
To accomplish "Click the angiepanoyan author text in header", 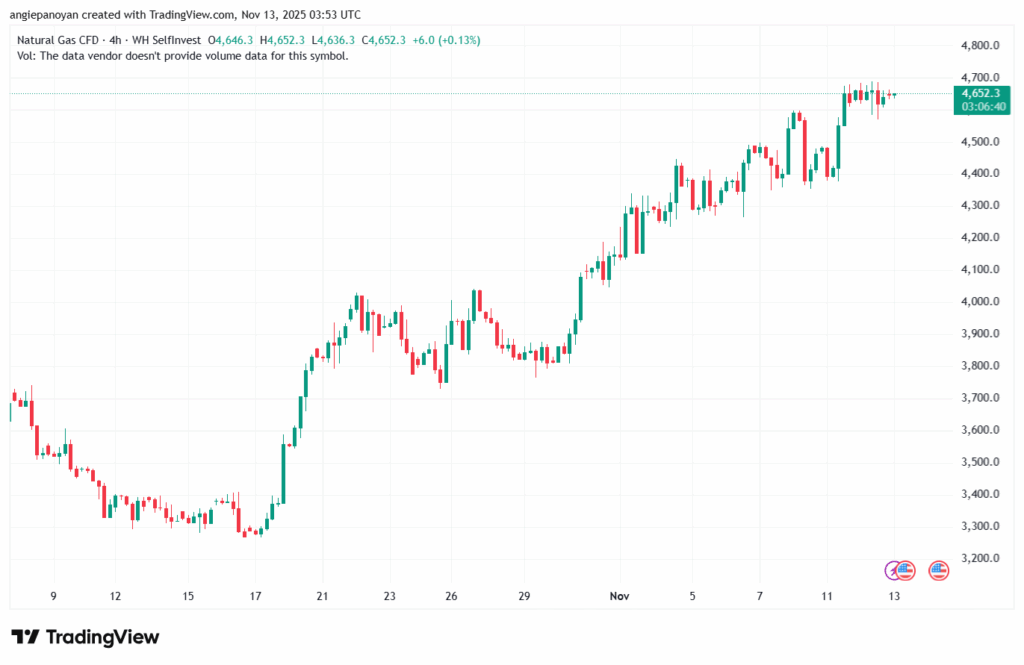I will 55,15.
